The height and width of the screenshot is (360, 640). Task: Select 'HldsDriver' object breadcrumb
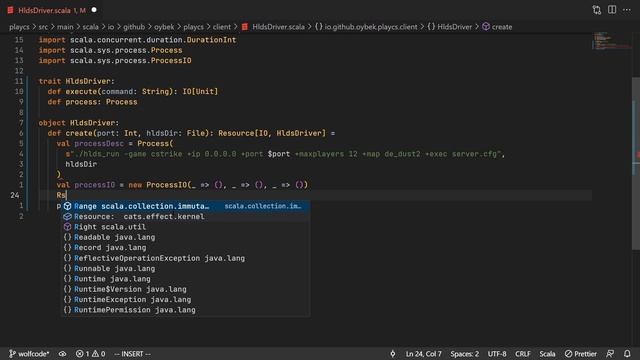click(454, 27)
